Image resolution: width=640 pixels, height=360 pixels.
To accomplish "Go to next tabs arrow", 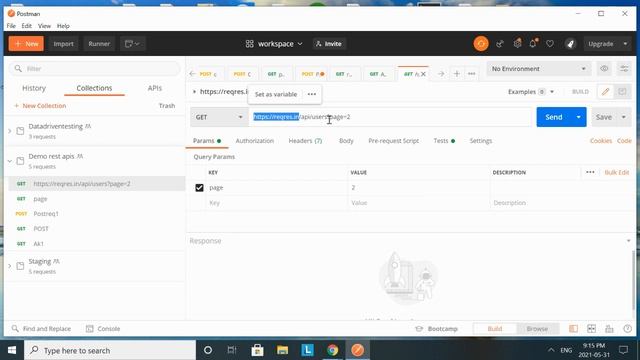I will 441,74.
